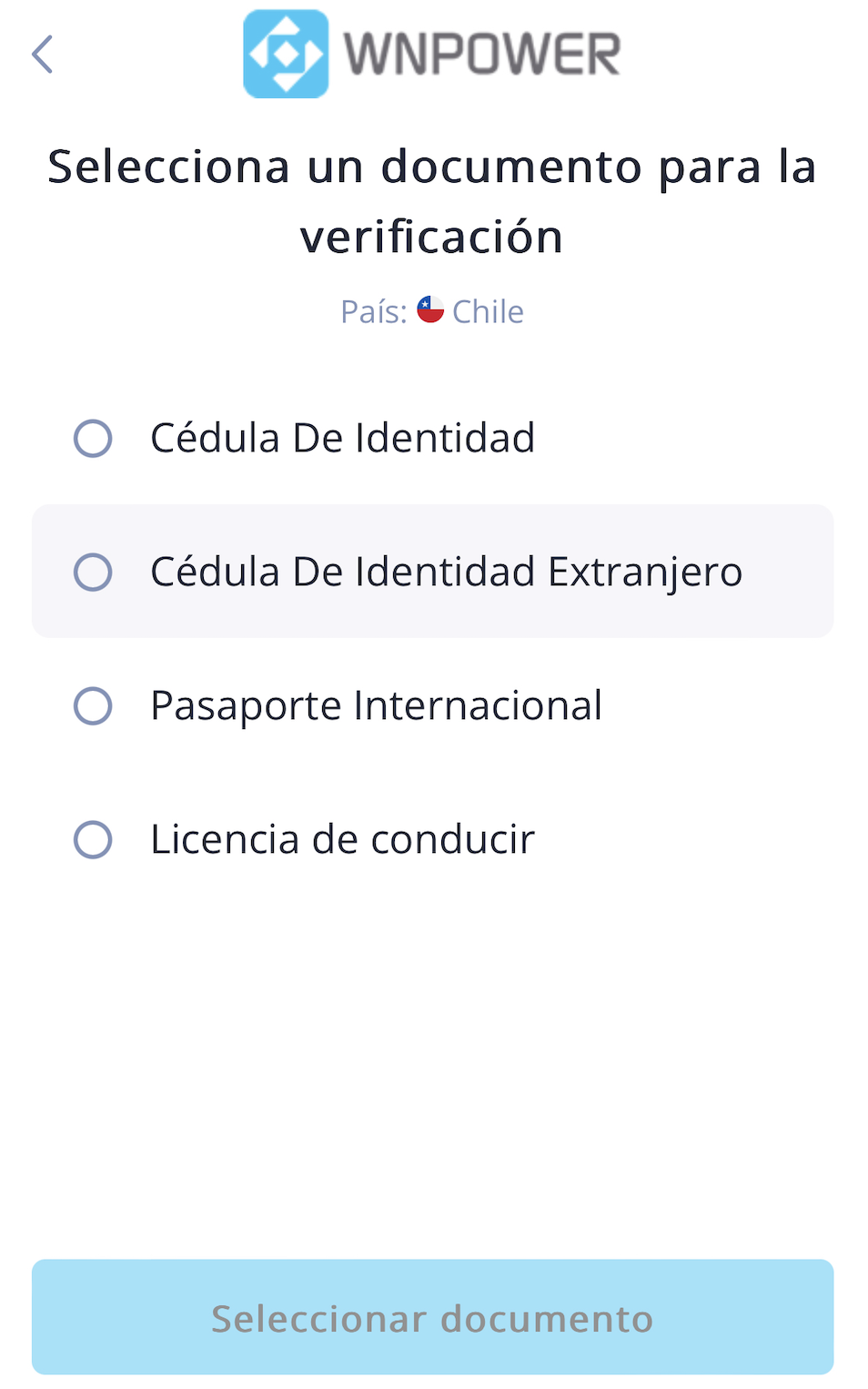Screen dimensions: 868x1389
Task: Click empty right end of highlighted Extranjero row
Action: [790, 572]
